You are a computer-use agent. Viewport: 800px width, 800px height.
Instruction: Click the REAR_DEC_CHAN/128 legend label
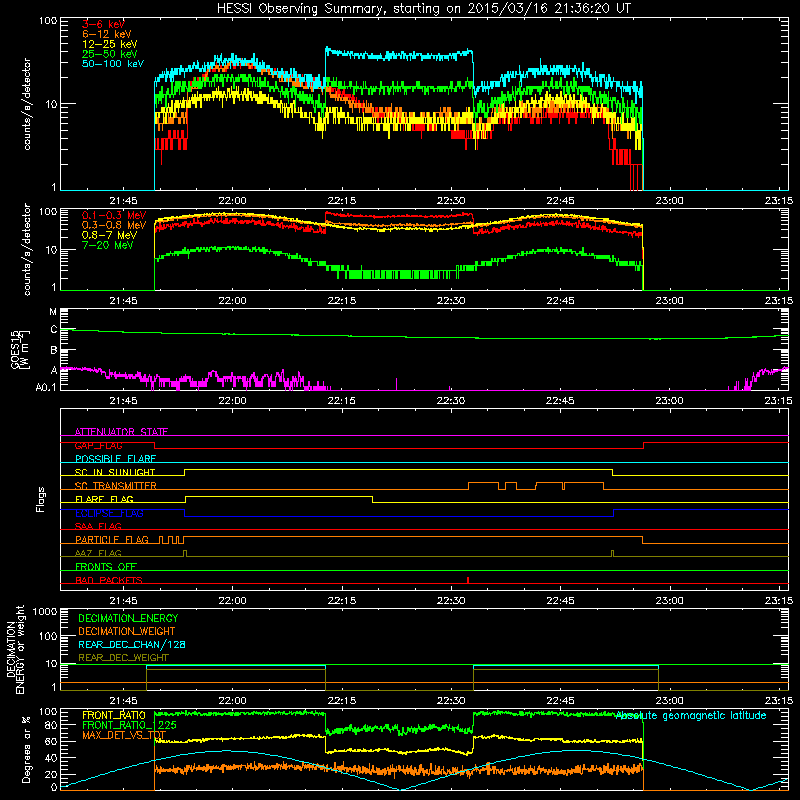[132, 644]
